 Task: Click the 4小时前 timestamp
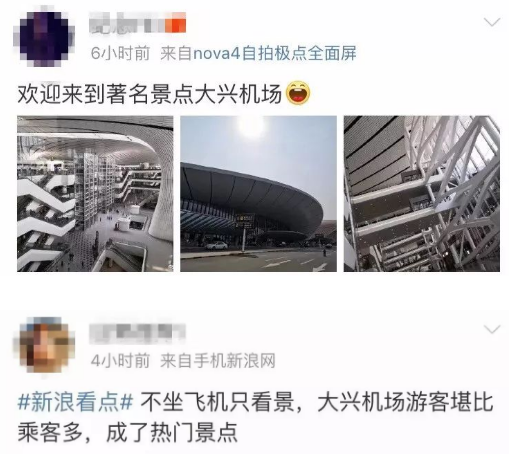(120, 361)
